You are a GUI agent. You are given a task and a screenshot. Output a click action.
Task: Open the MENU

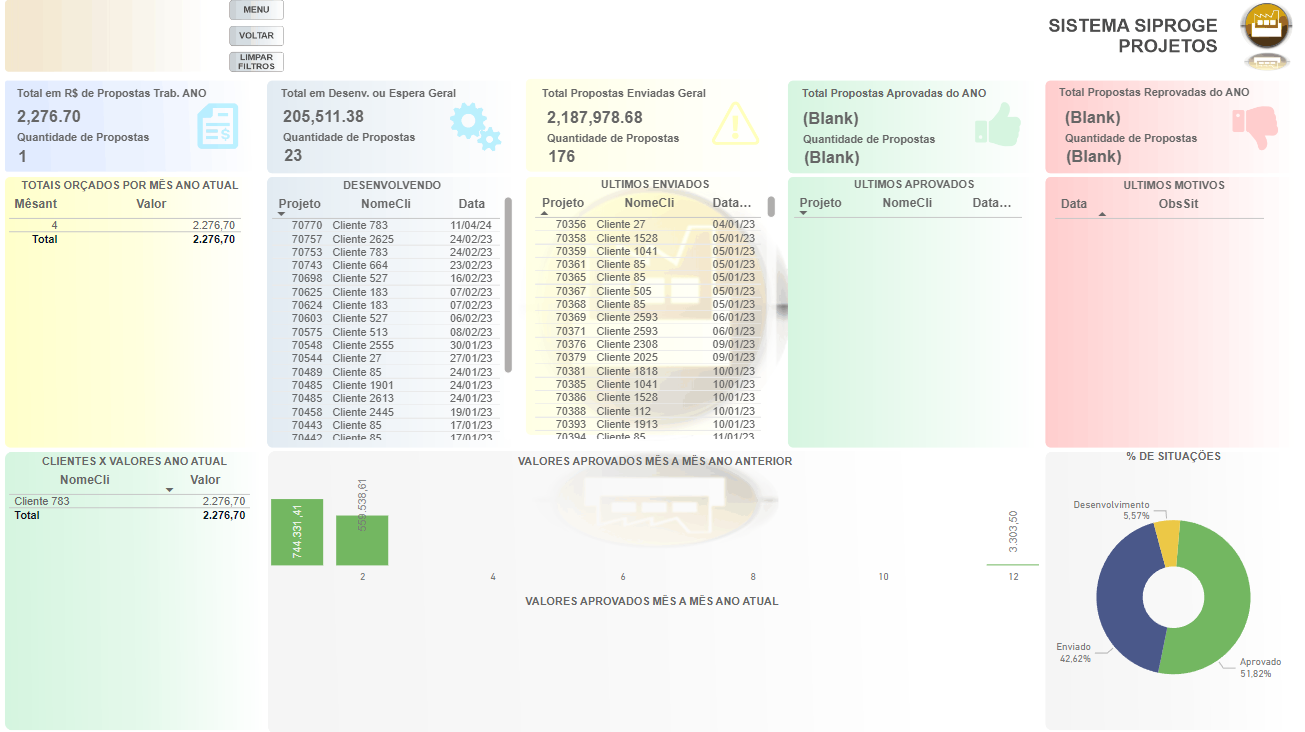click(x=255, y=9)
